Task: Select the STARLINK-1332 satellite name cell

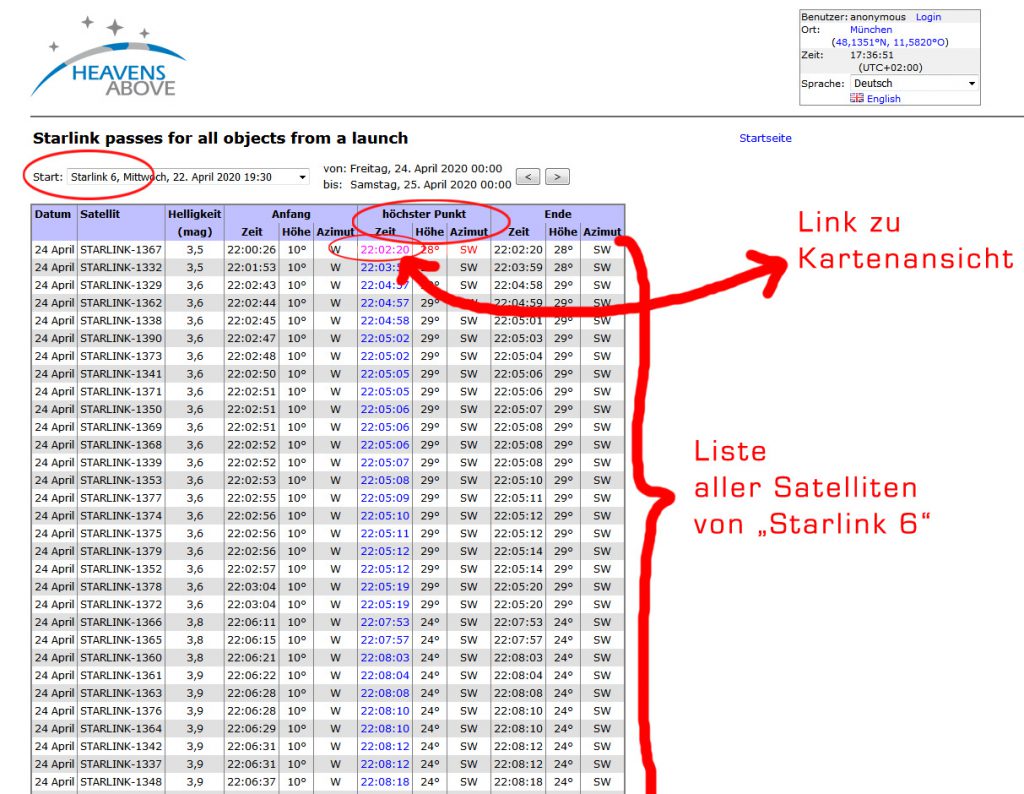Action: pos(121,267)
